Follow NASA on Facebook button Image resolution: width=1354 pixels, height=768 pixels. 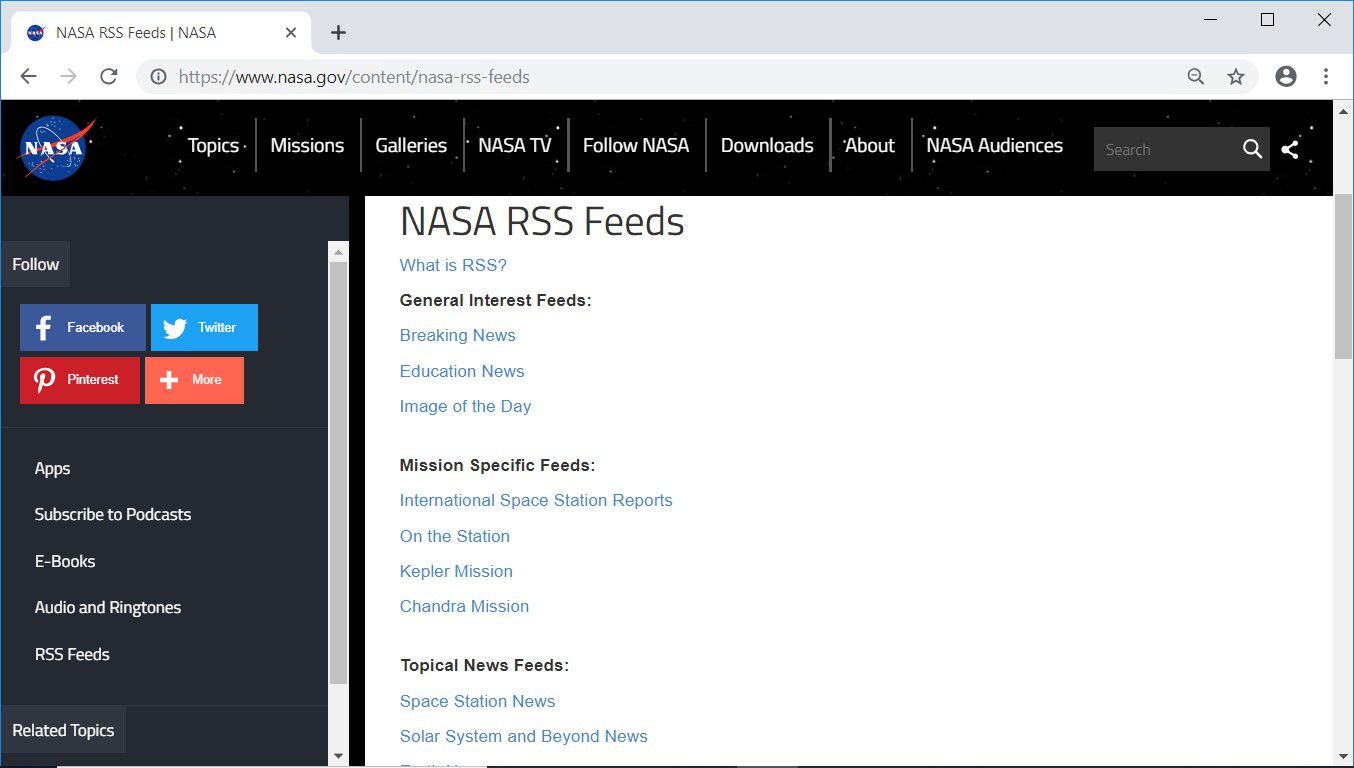(x=82, y=327)
